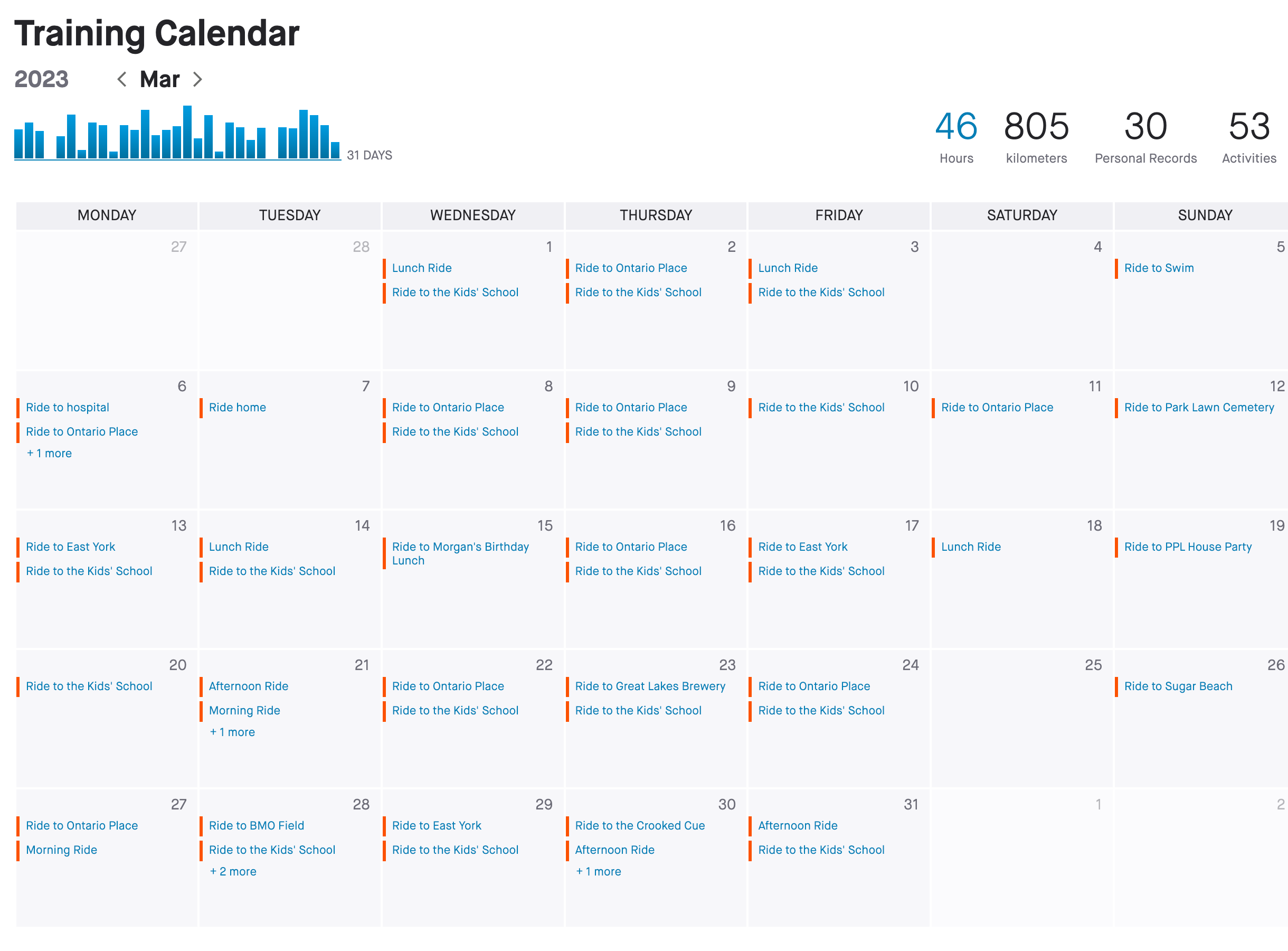Click the tallest bar in activity chart

pos(187,133)
